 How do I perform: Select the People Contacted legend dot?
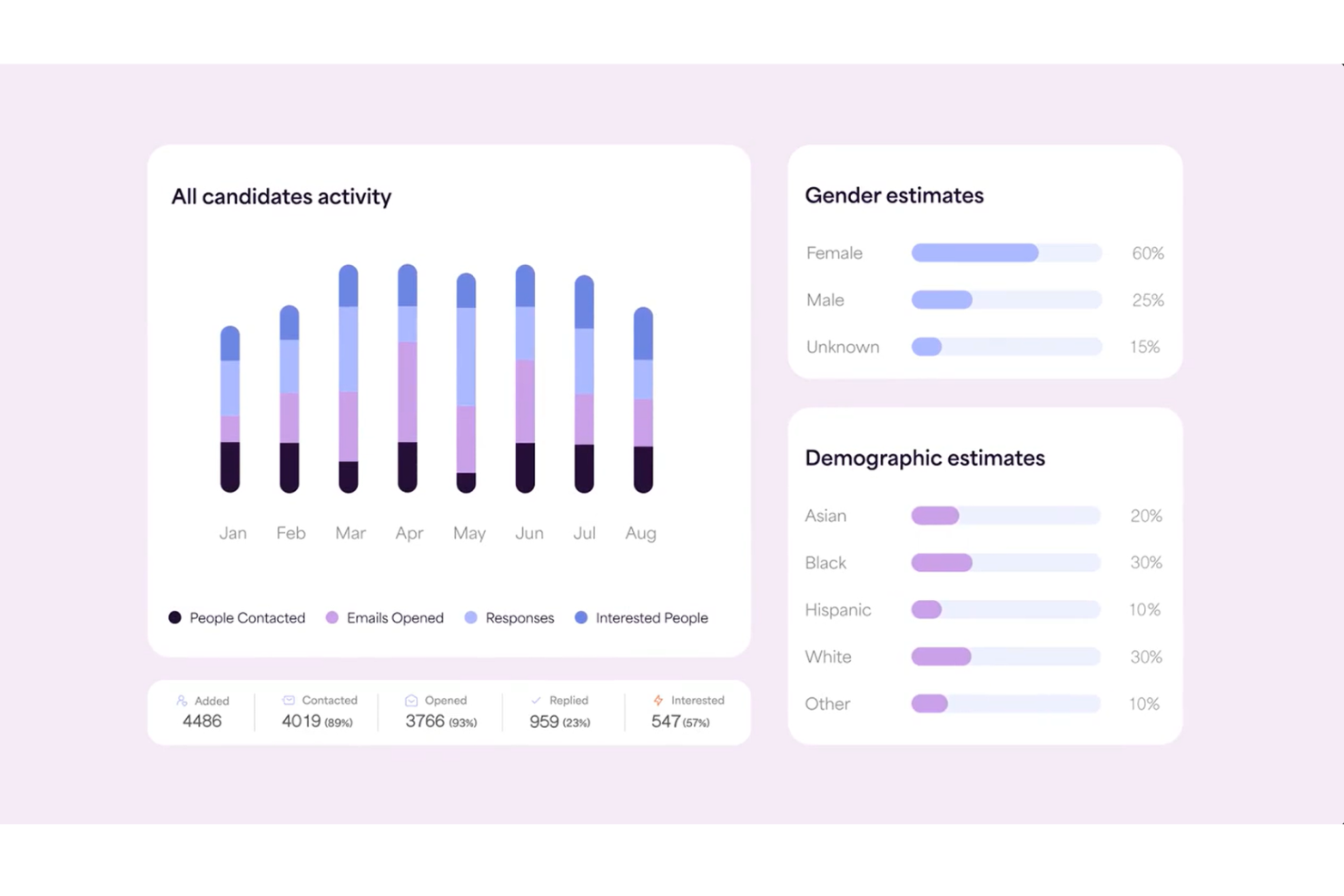(x=173, y=617)
